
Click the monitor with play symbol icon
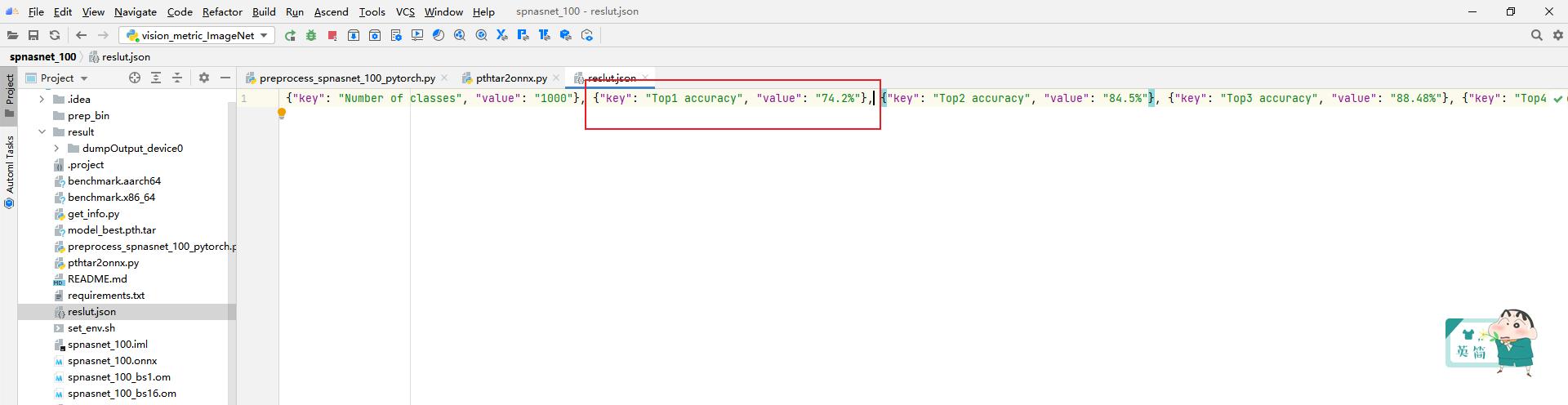click(x=417, y=35)
